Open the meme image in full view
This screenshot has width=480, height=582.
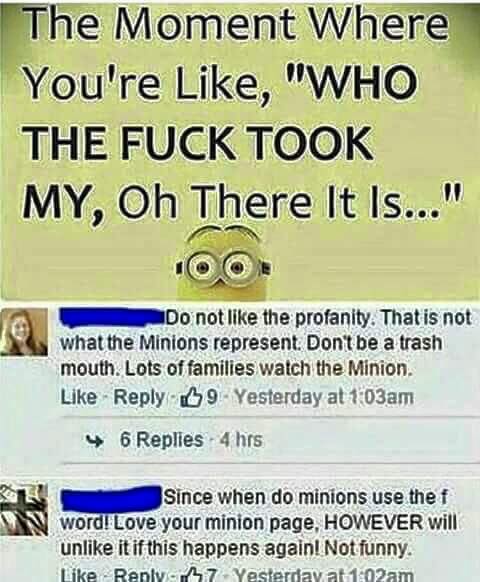point(240,150)
